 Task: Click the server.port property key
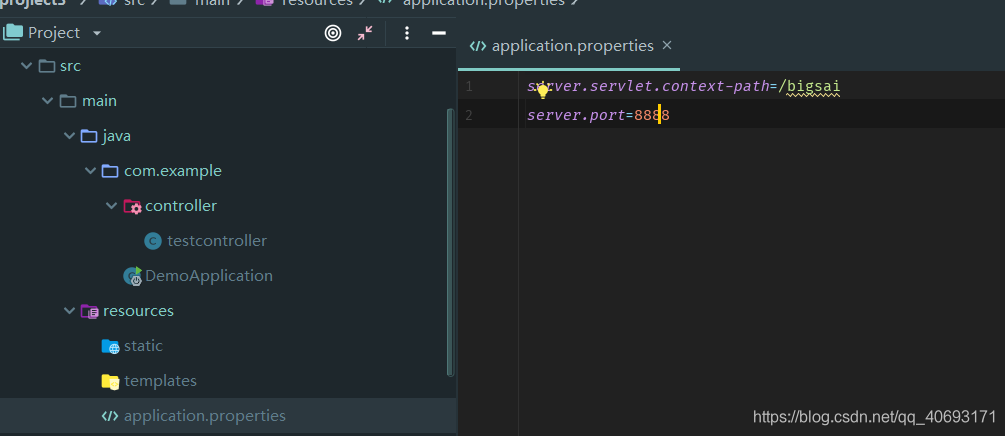(576, 115)
